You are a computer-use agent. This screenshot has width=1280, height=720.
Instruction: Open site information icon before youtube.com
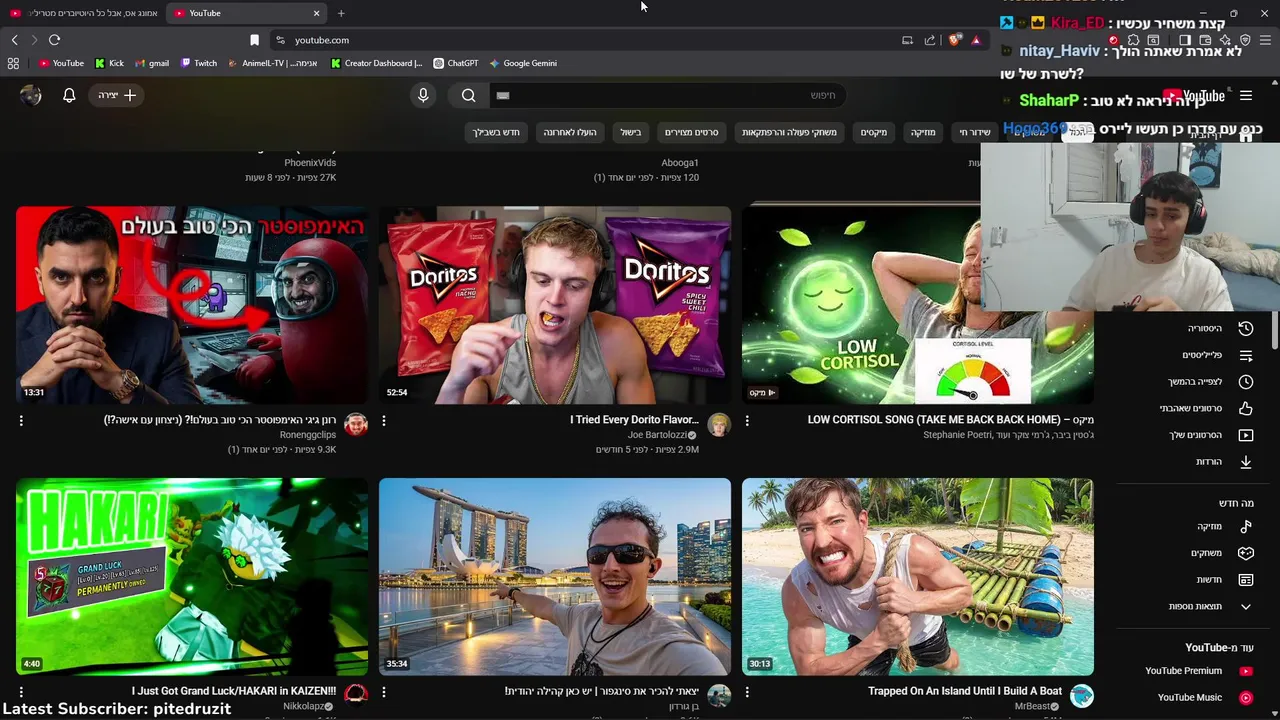pos(280,40)
